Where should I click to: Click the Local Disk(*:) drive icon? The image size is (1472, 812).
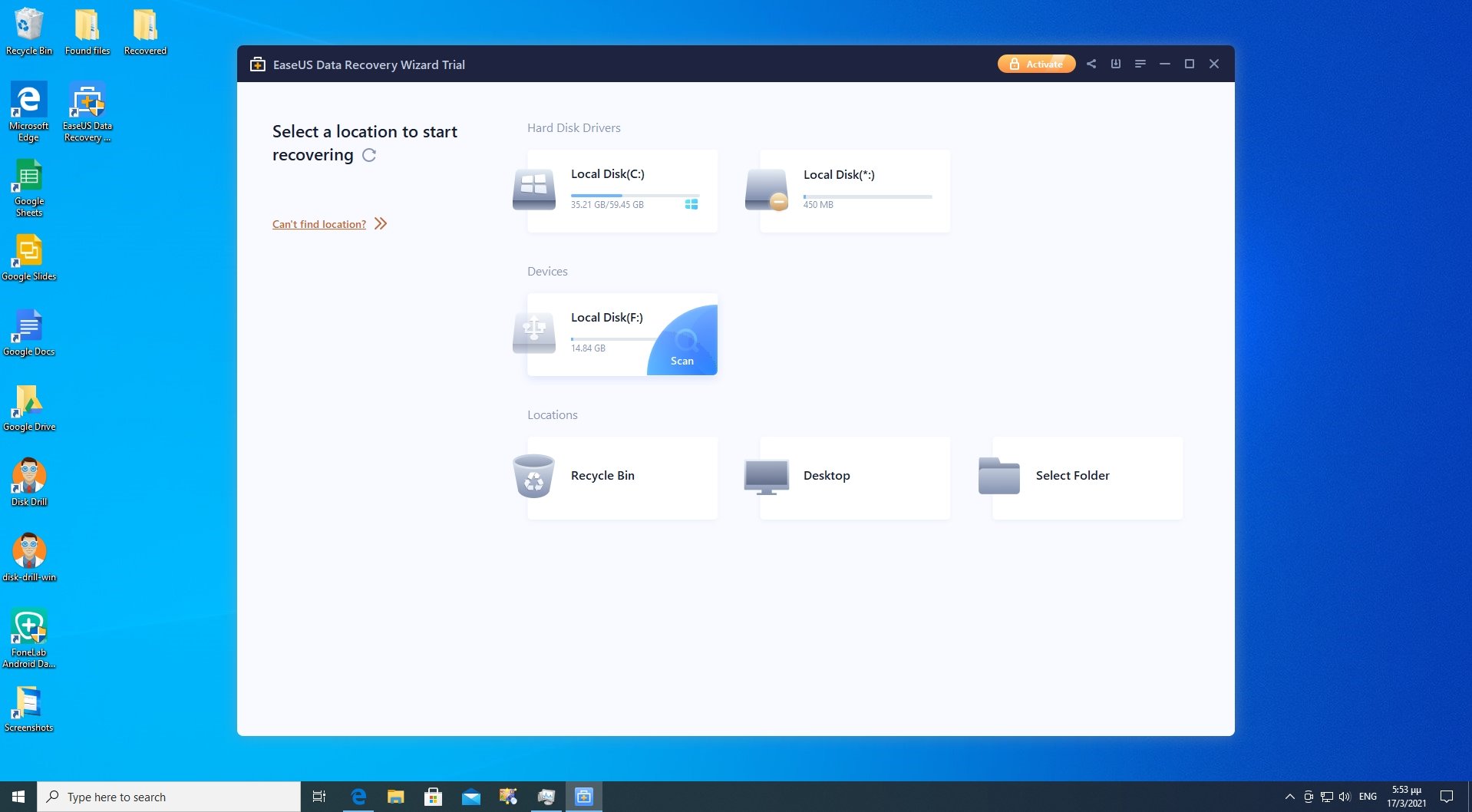767,190
